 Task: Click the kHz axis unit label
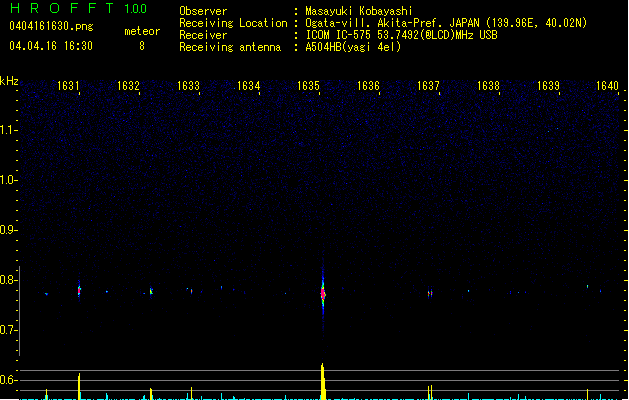click(9, 80)
